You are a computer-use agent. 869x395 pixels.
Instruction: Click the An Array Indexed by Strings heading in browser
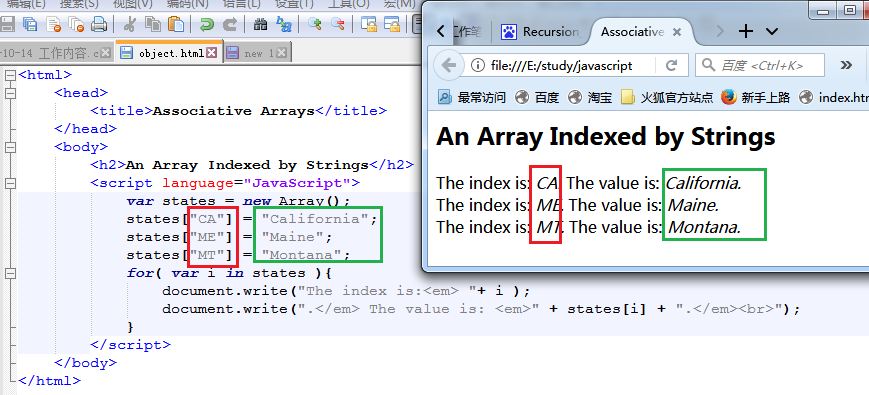coord(606,136)
